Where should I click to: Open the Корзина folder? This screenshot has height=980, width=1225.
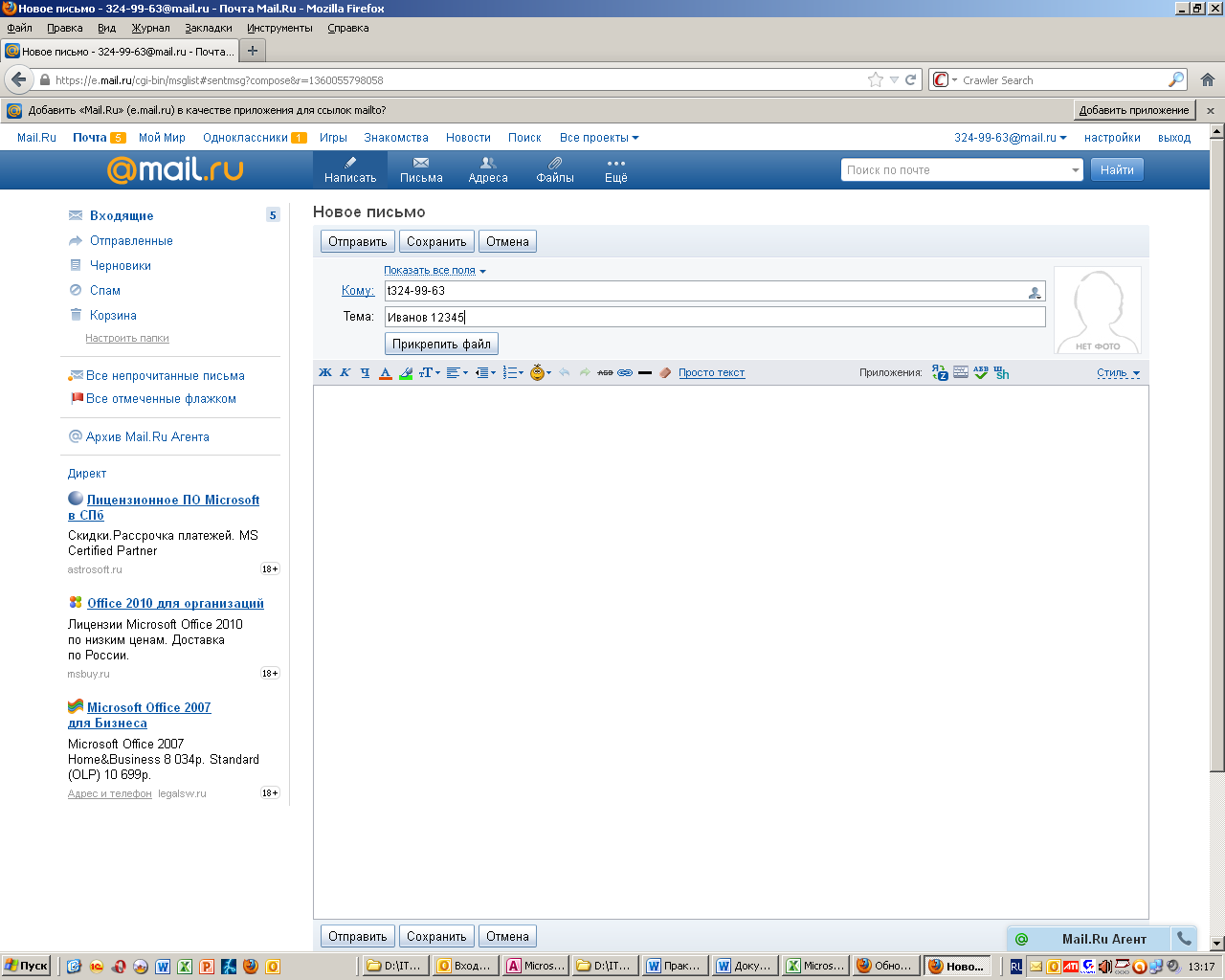tap(113, 315)
